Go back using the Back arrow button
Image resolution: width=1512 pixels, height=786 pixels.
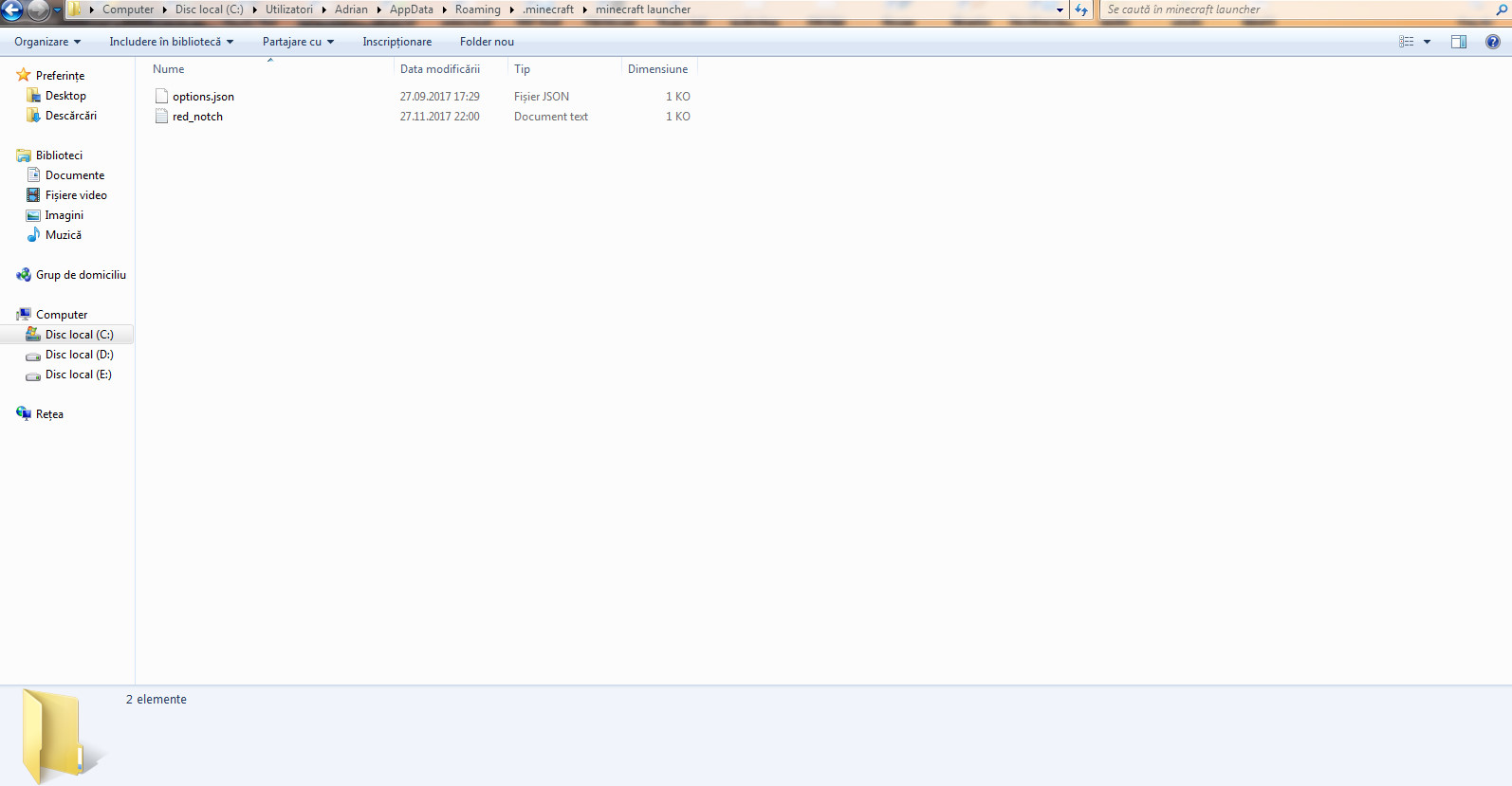[x=11, y=10]
